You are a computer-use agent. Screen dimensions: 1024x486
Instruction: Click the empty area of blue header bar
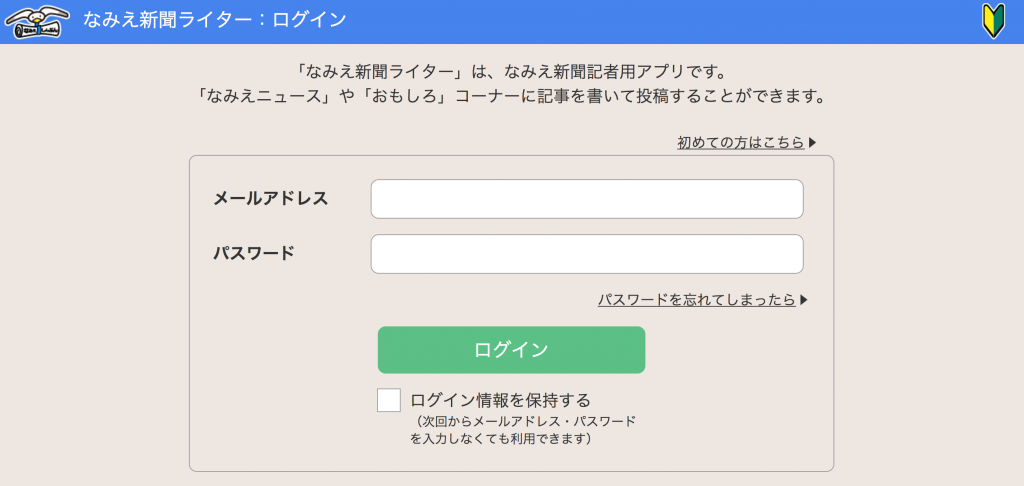click(x=653, y=22)
